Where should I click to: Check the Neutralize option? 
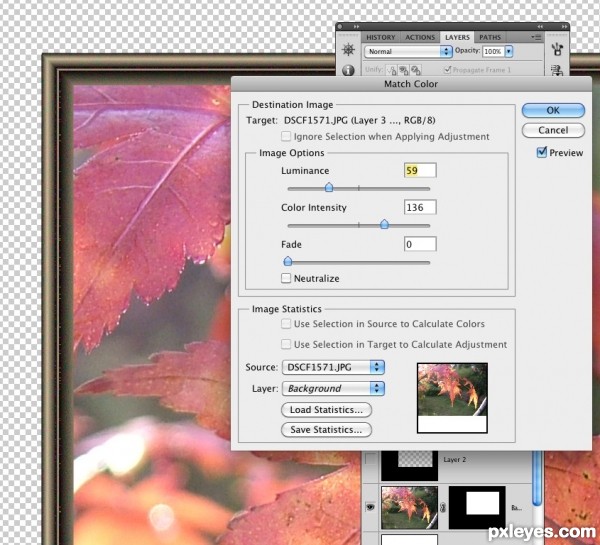(x=286, y=278)
